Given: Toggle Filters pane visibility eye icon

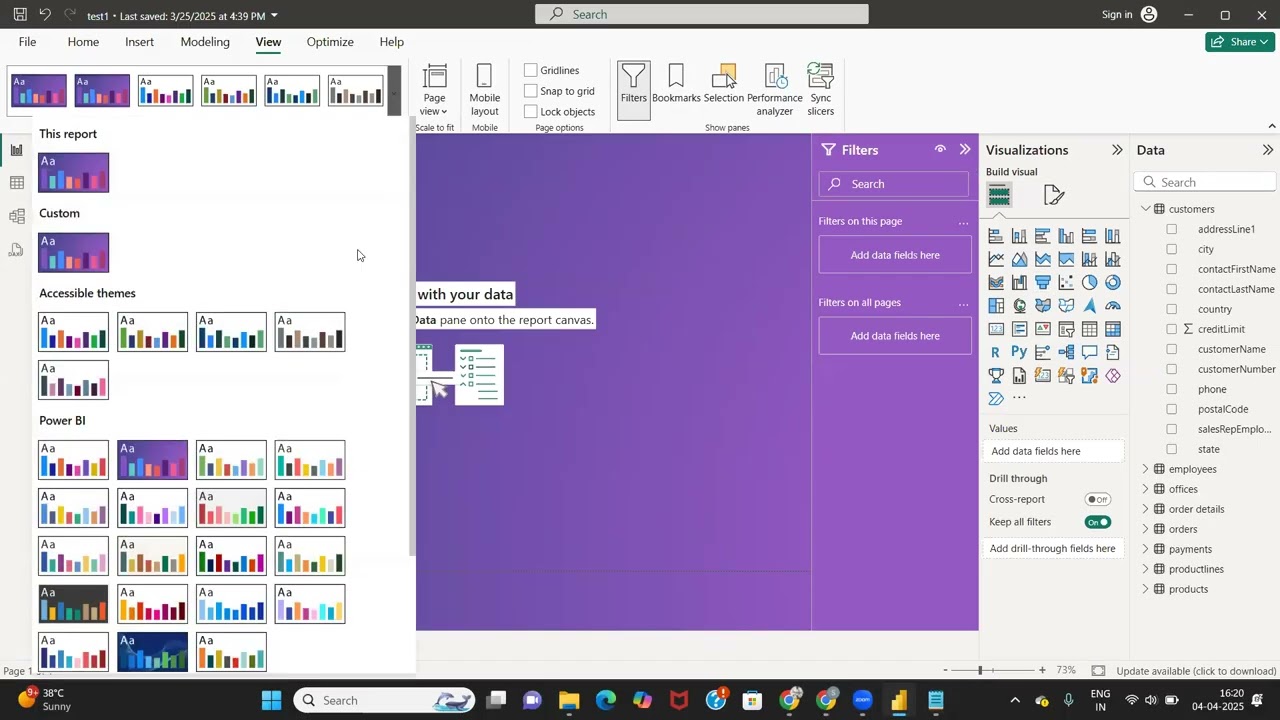Looking at the screenshot, I should [x=940, y=149].
